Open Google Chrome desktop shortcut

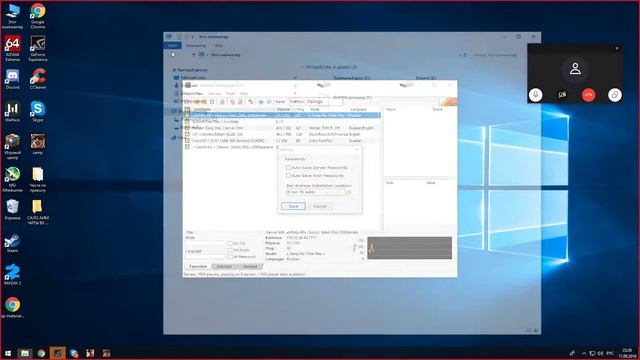[x=38, y=16]
